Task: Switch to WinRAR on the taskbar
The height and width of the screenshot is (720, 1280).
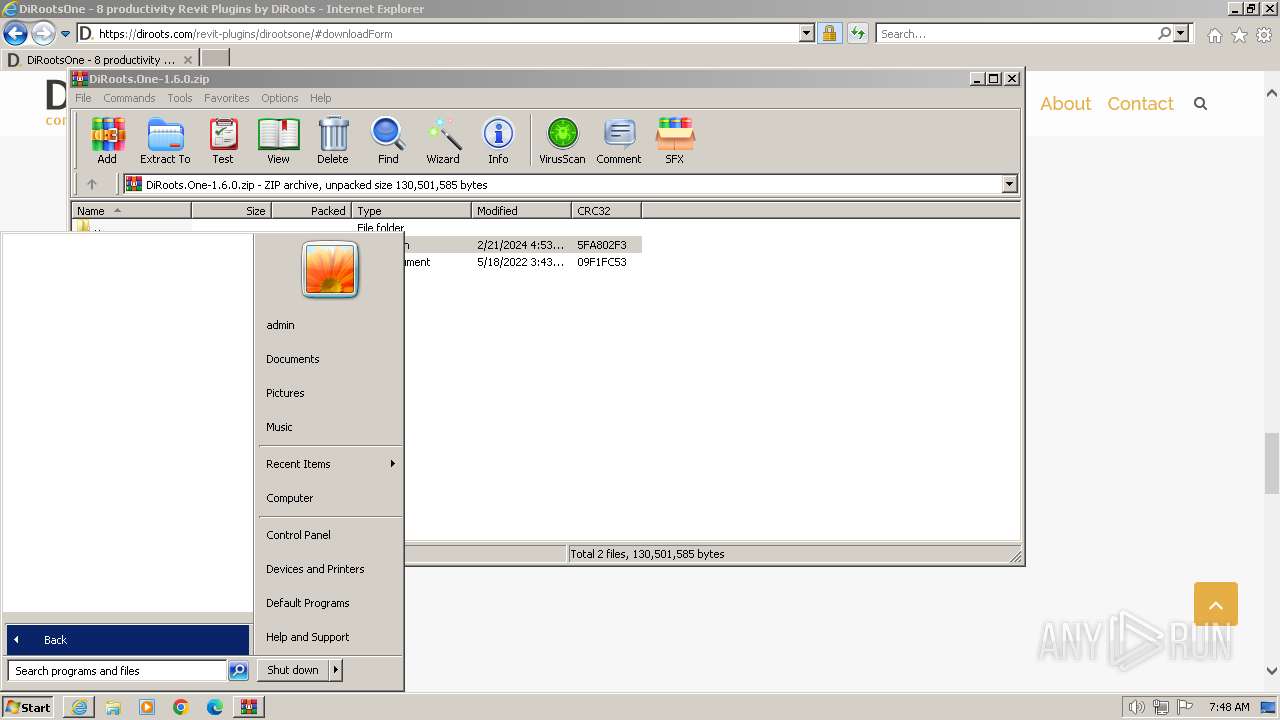Action: 248,707
